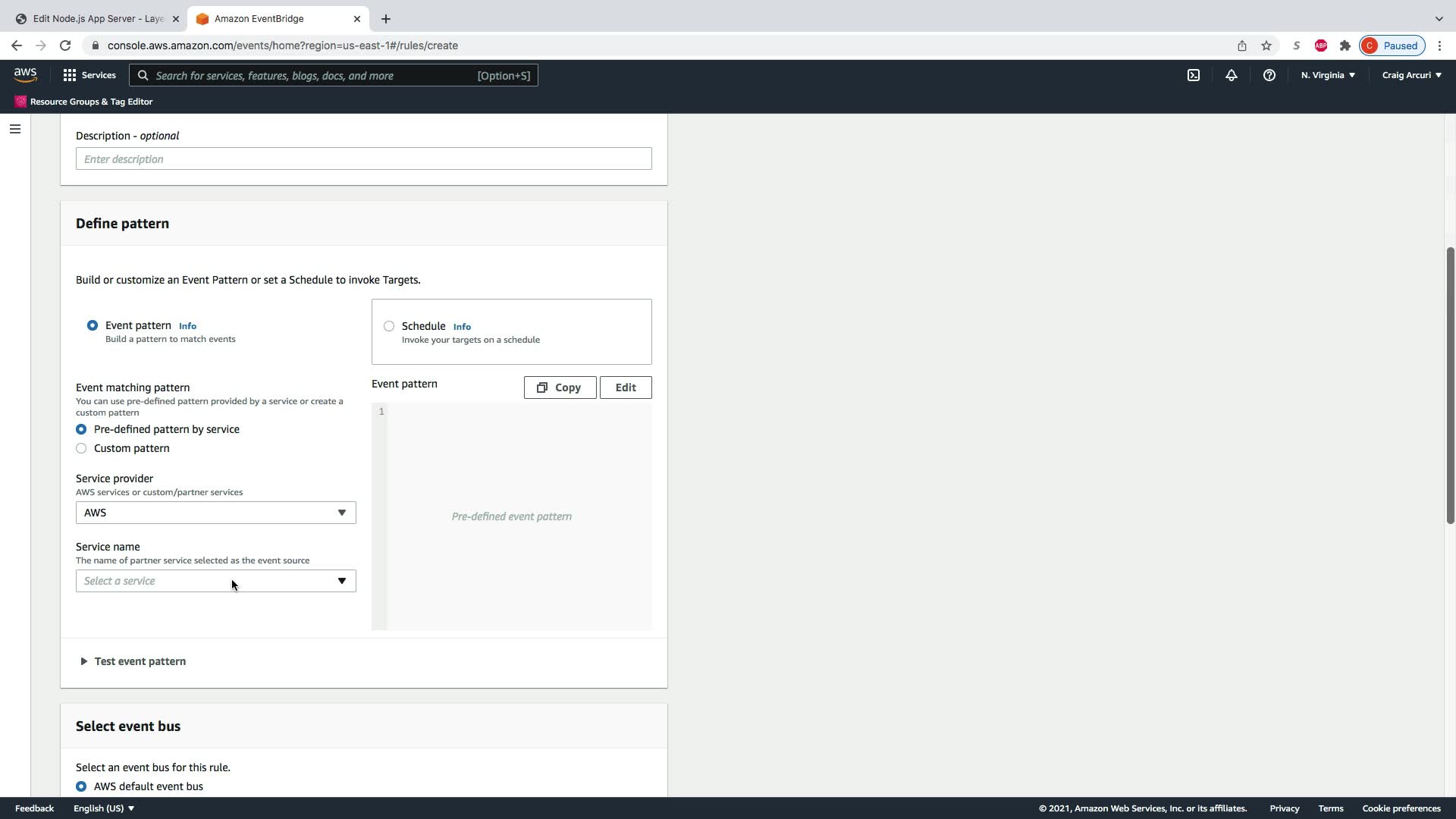The height and width of the screenshot is (819, 1456).
Task: Click the Enter description input field
Action: (x=363, y=159)
